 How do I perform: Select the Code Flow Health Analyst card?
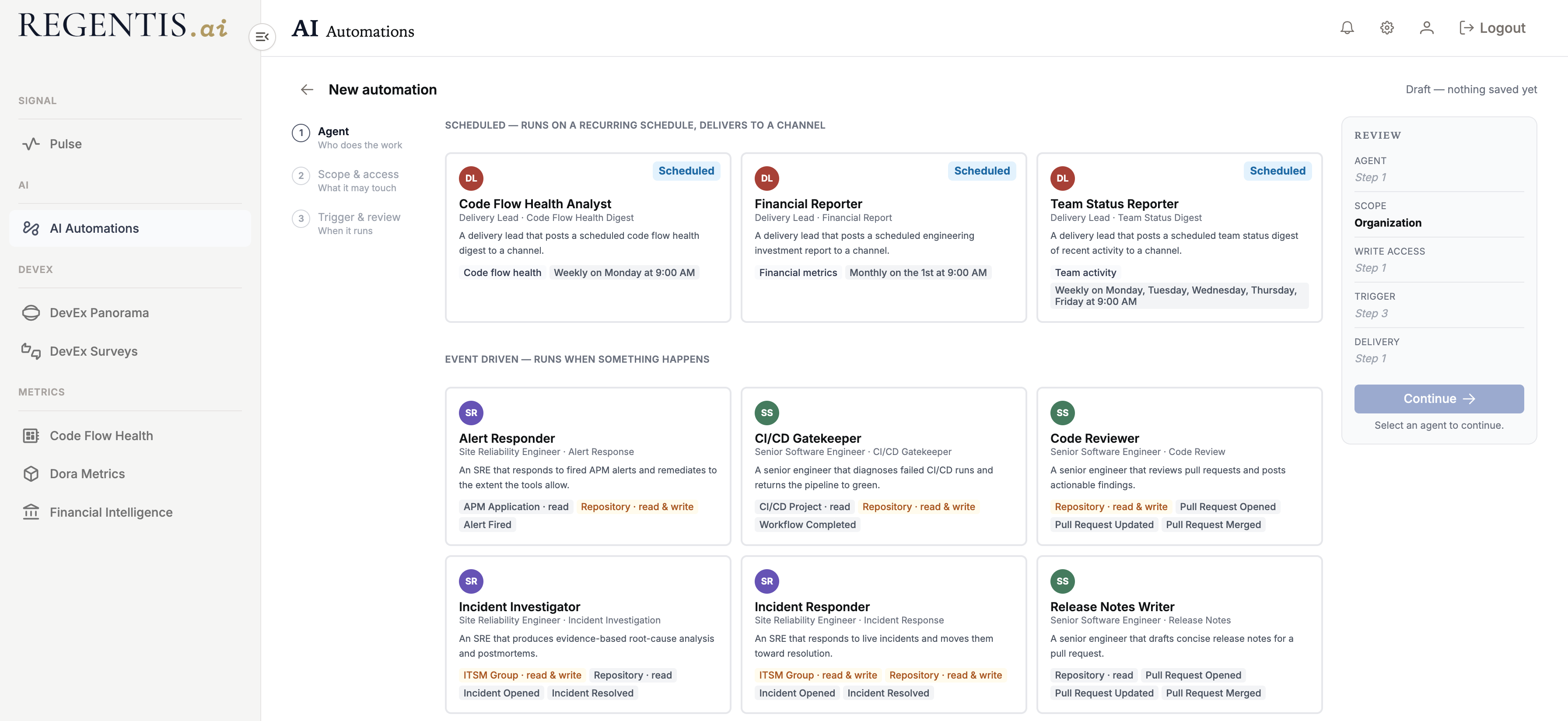pos(588,238)
